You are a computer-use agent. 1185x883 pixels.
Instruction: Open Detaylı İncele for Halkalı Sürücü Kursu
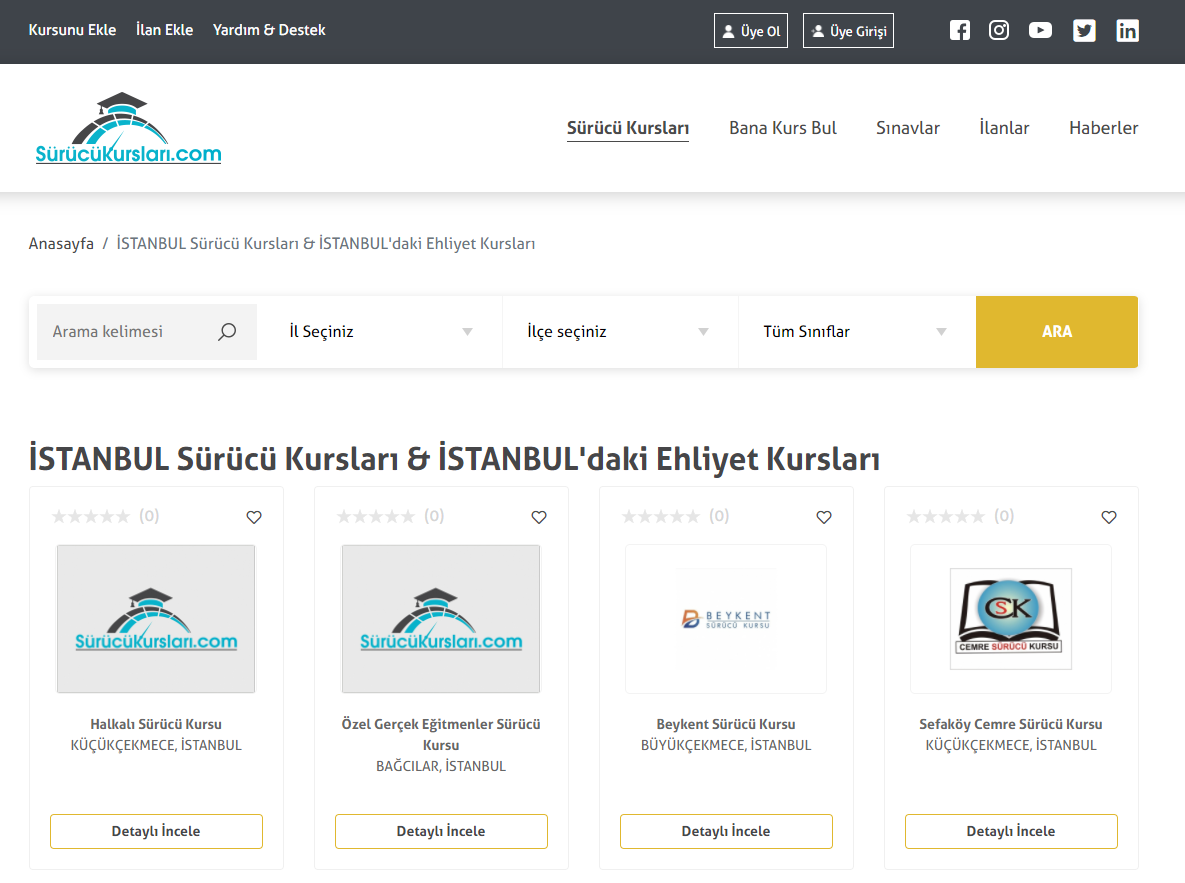point(156,832)
